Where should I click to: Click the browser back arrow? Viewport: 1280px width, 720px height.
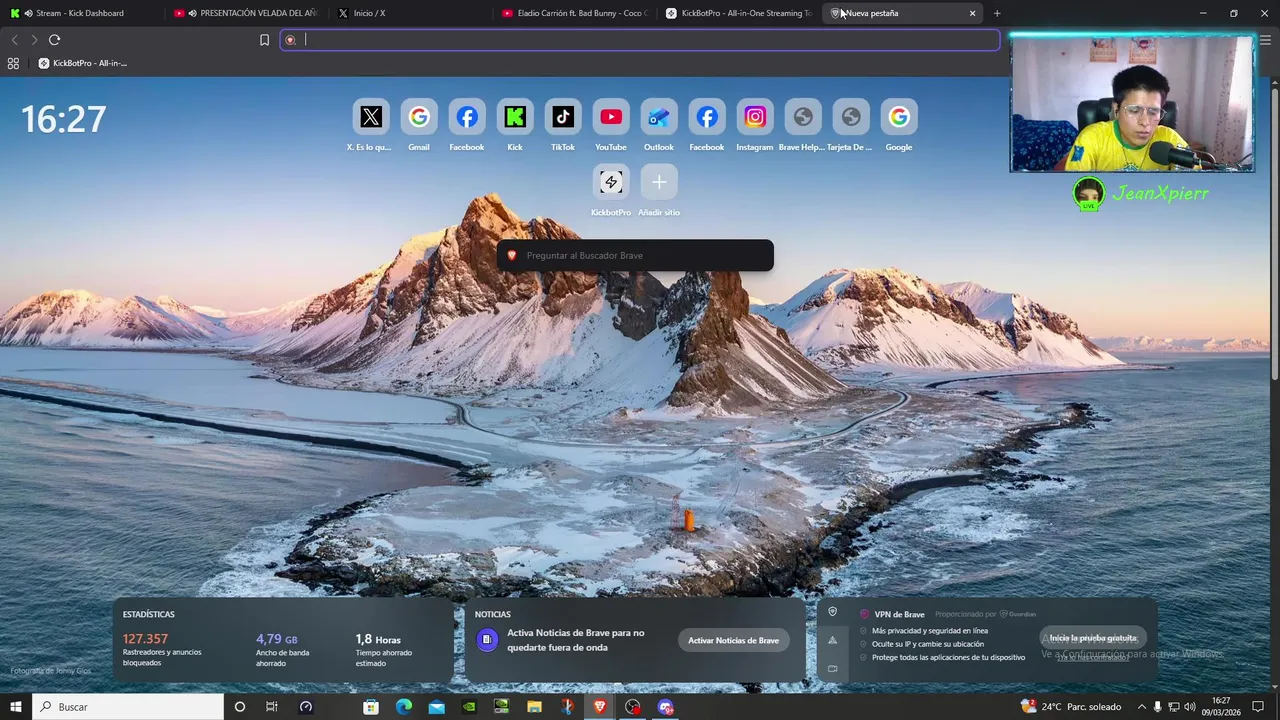point(14,40)
